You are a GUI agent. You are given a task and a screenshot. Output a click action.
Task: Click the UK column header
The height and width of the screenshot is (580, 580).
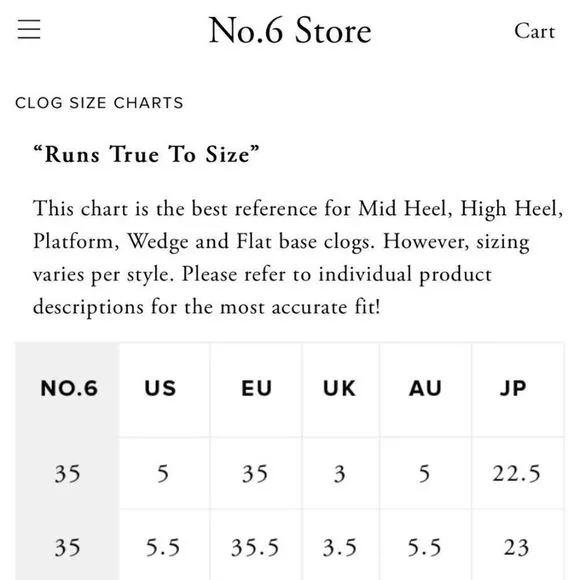339,388
